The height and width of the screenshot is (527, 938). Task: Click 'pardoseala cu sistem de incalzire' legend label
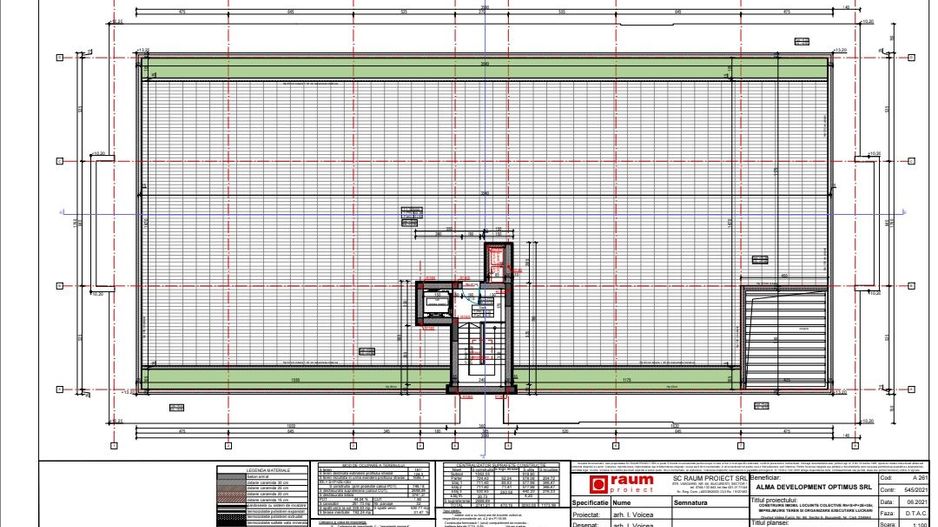pos(276,505)
